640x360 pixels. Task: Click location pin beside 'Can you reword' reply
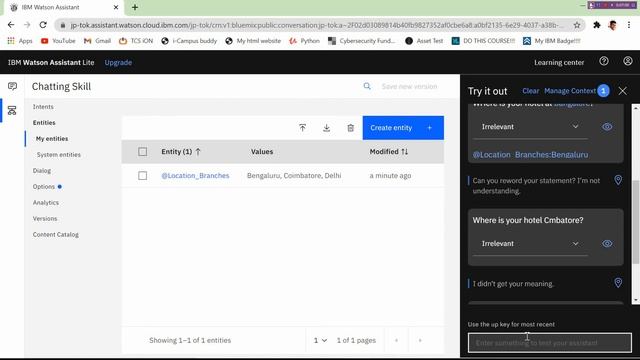pyautogui.click(x=618, y=180)
